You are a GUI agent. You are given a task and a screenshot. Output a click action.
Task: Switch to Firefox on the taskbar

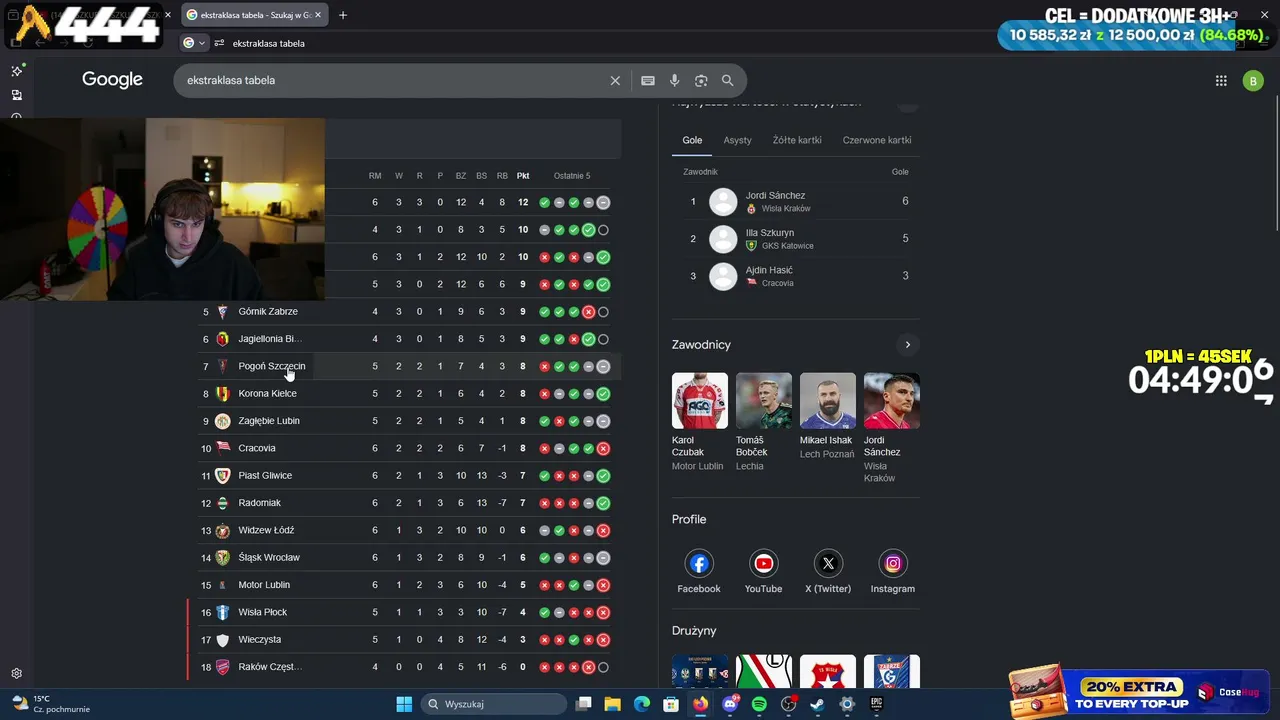[701, 704]
